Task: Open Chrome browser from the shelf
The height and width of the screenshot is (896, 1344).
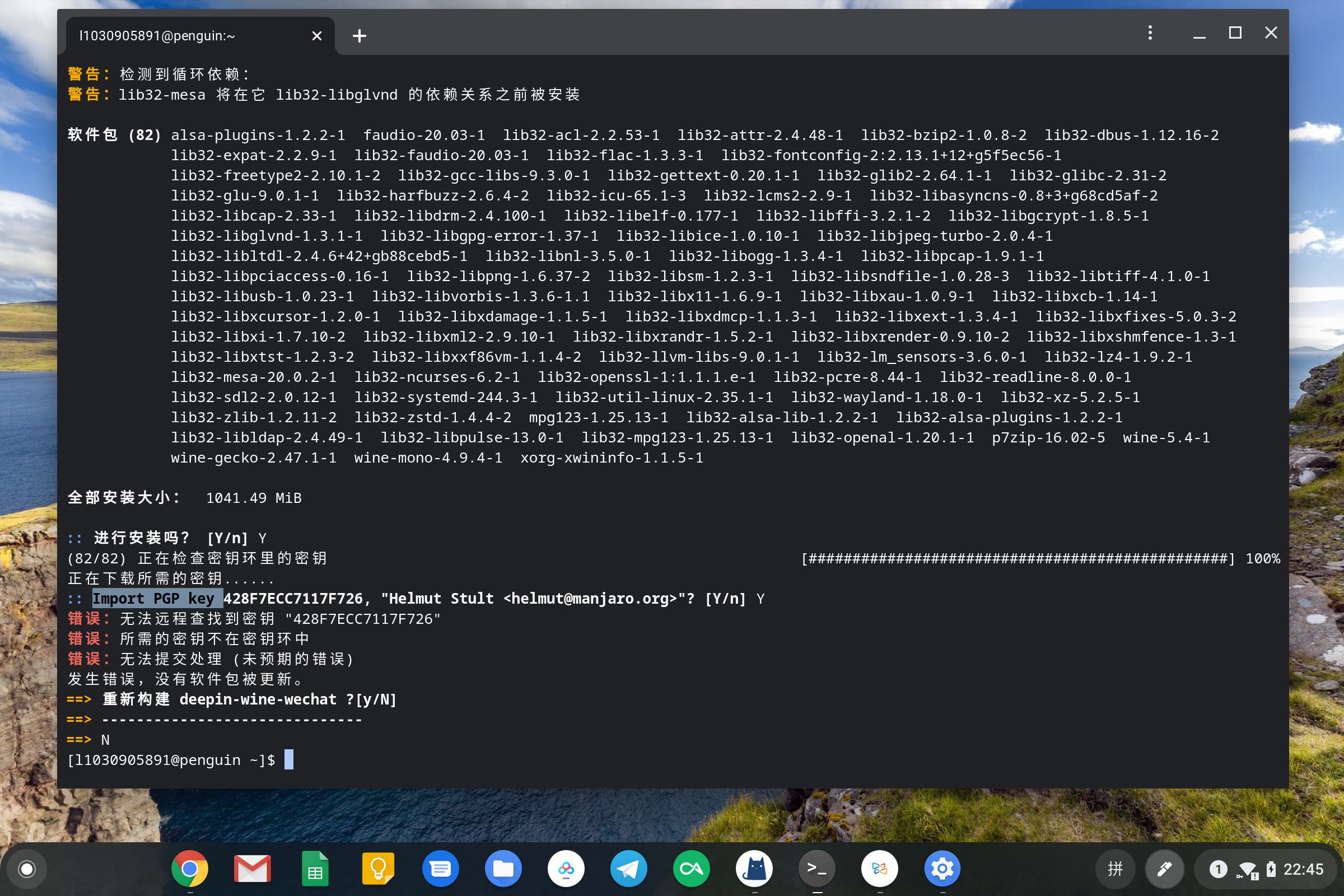Action: point(190,869)
